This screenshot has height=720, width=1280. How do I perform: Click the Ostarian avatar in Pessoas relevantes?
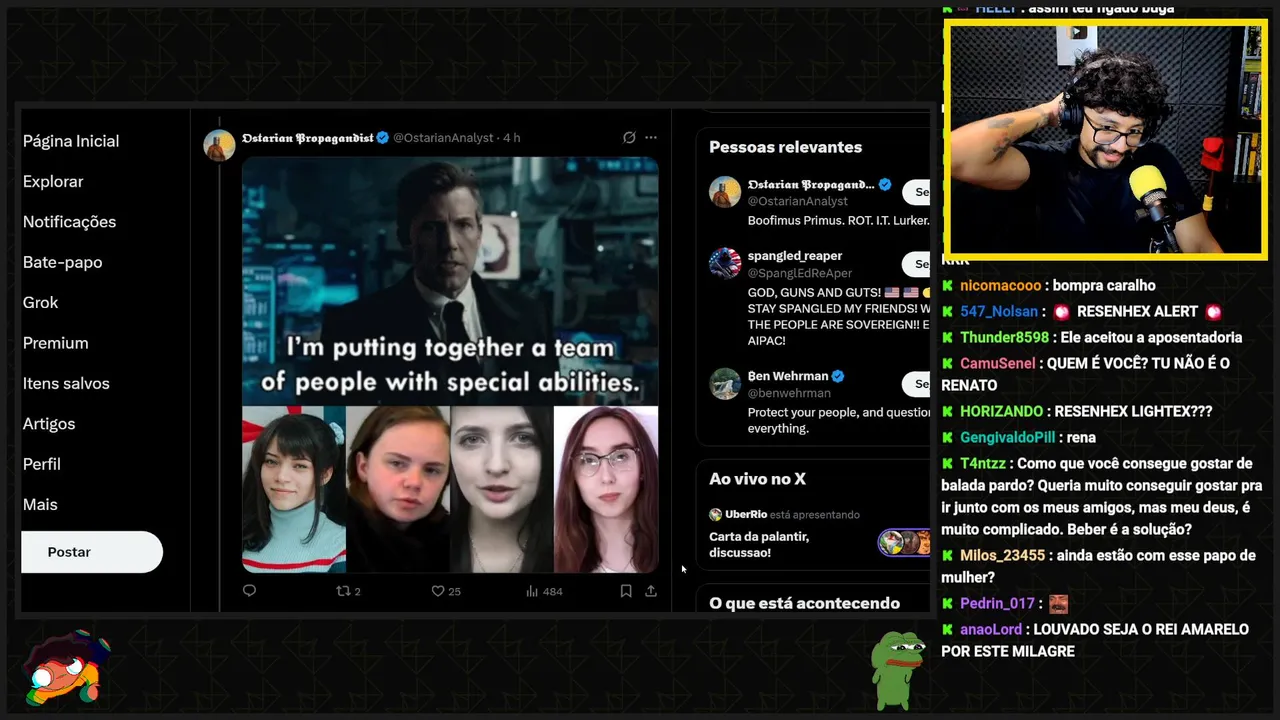point(725,192)
